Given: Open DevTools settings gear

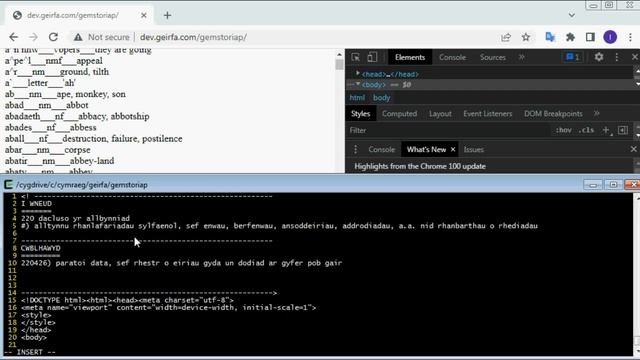Looking at the screenshot, I should point(599,57).
